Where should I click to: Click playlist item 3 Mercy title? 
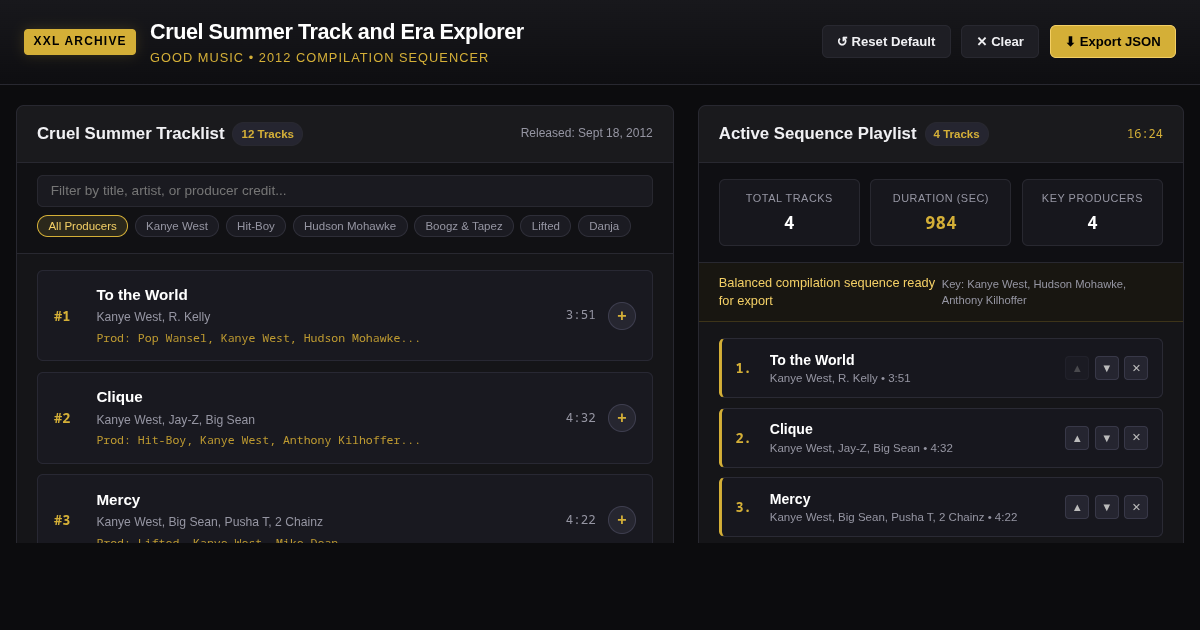[x=790, y=499]
